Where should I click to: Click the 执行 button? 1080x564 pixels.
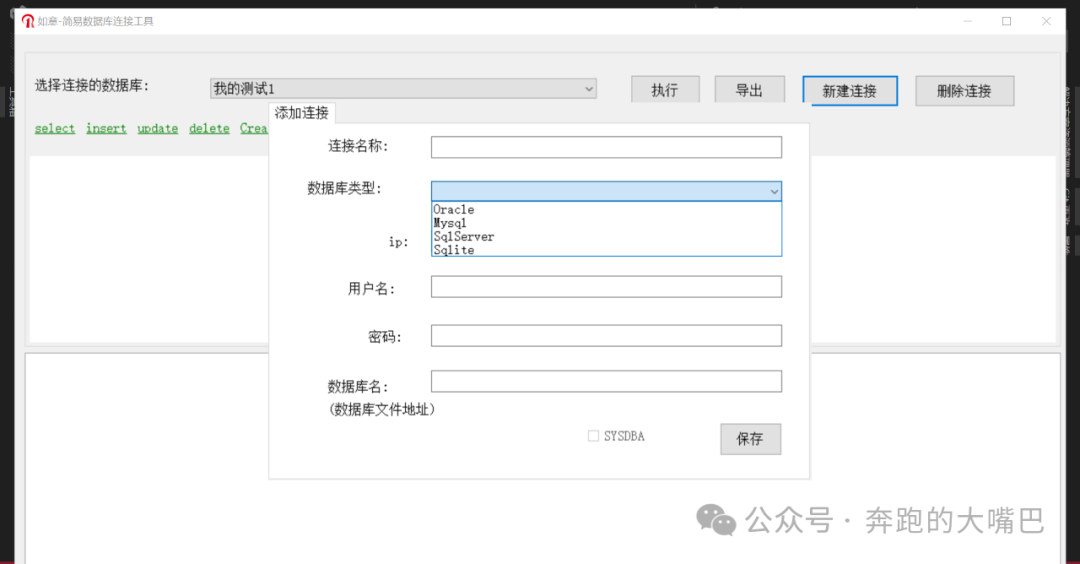pyautogui.click(x=665, y=90)
